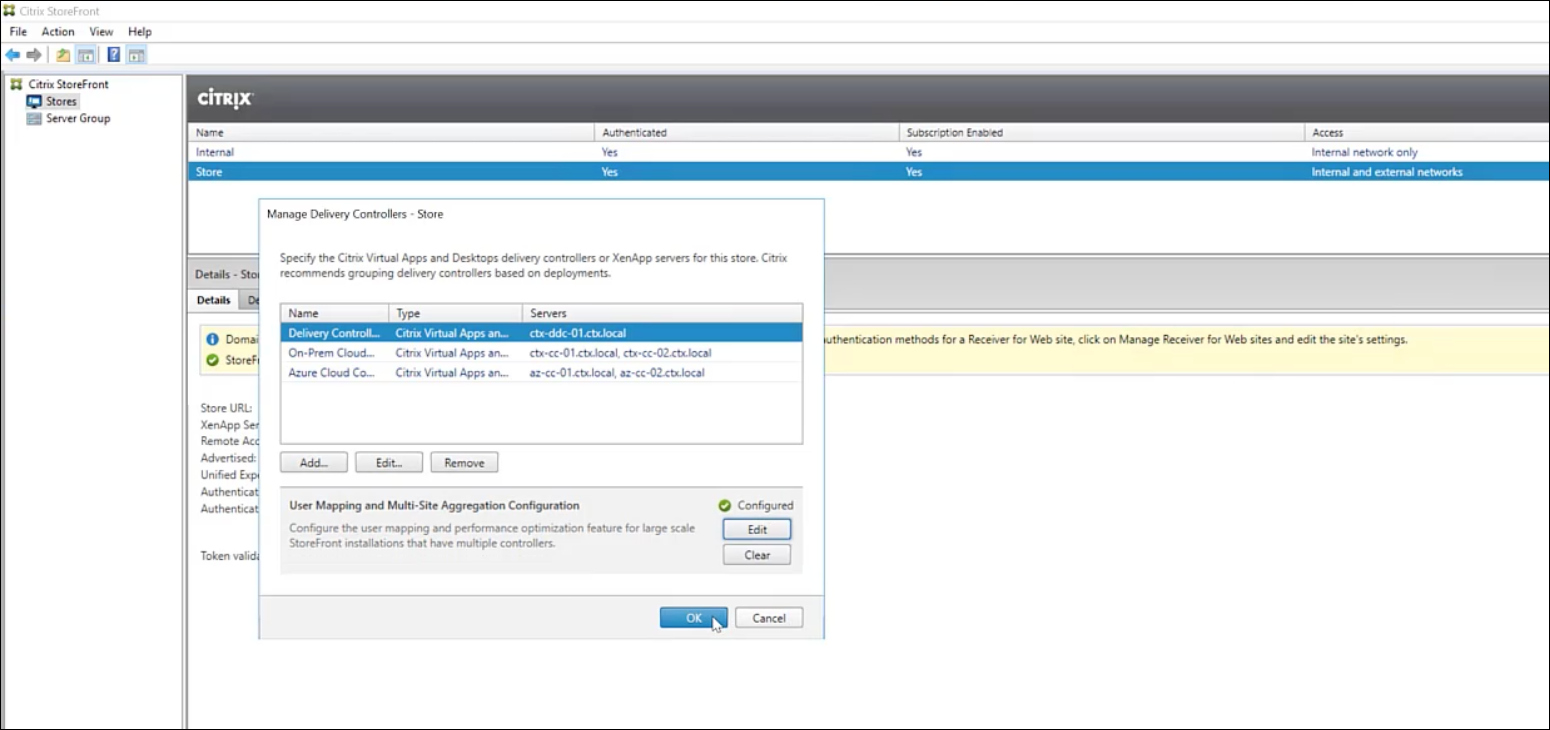Image resolution: width=1550 pixels, height=730 pixels.
Task: Click Edit... below the controllers list
Action: coord(389,463)
